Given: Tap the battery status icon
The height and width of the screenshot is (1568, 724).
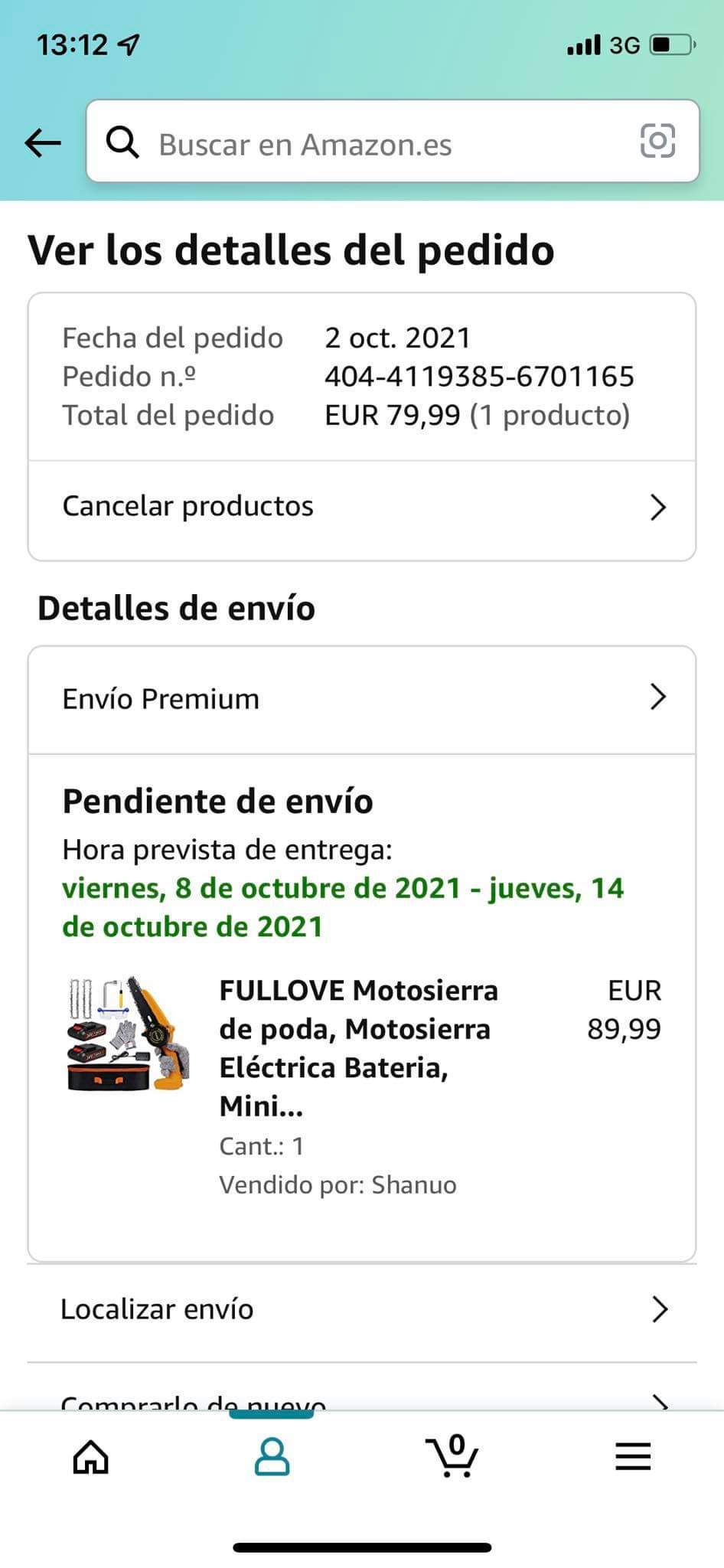Looking at the screenshot, I should (672, 45).
